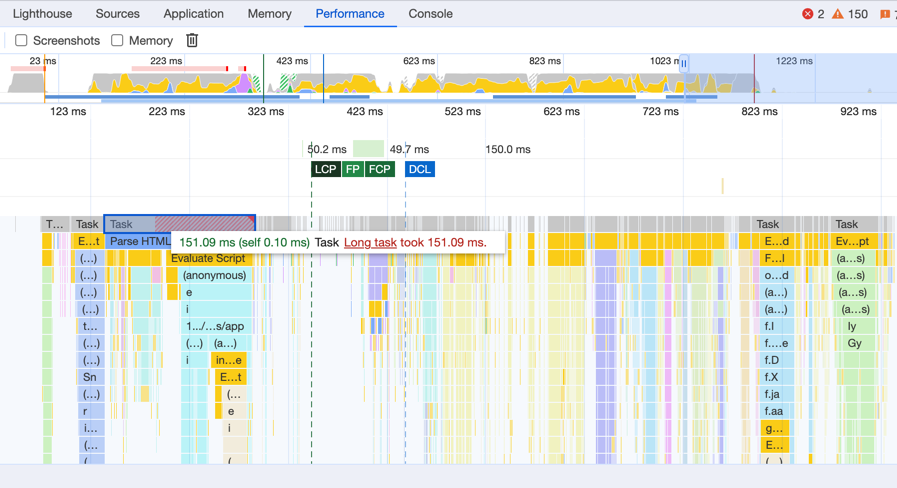Select the FP timing marker badge
The image size is (897, 488).
(x=352, y=169)
